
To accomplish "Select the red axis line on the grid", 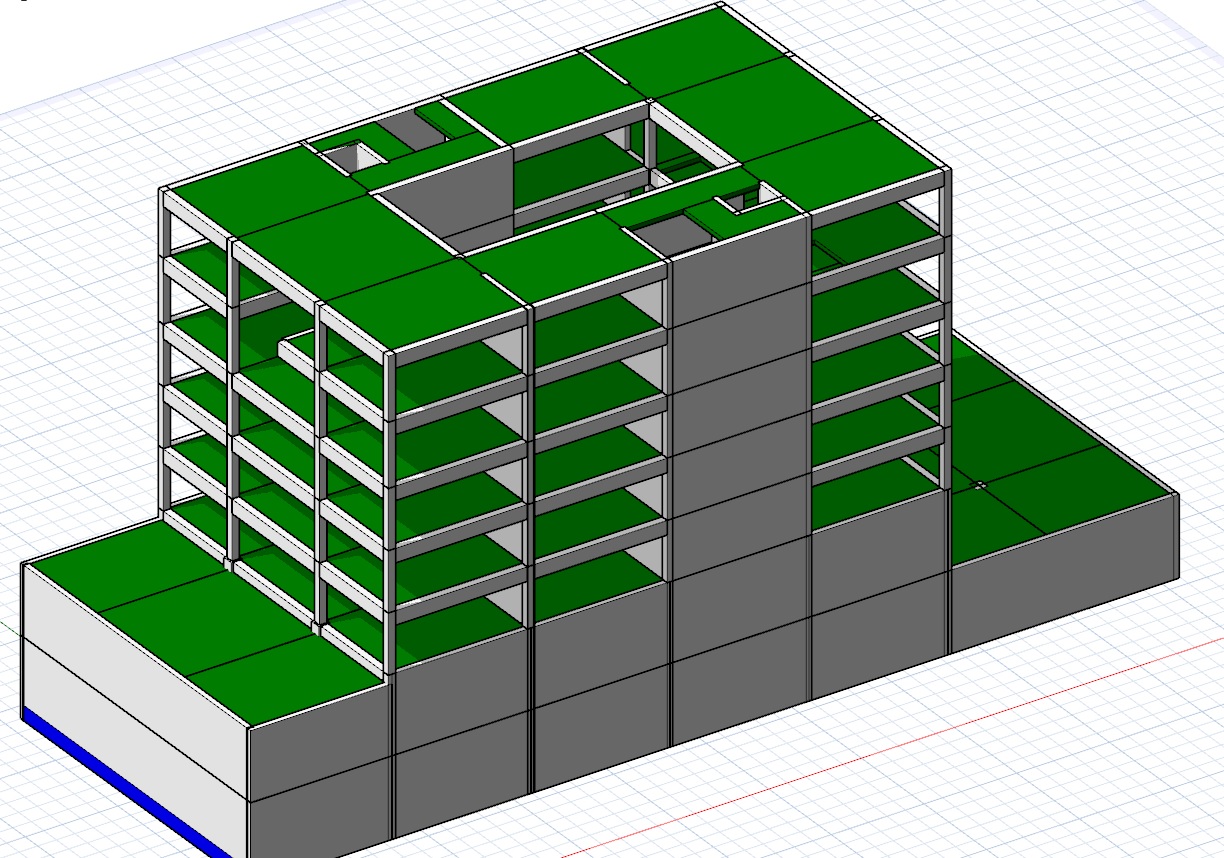I will [900, 742].
